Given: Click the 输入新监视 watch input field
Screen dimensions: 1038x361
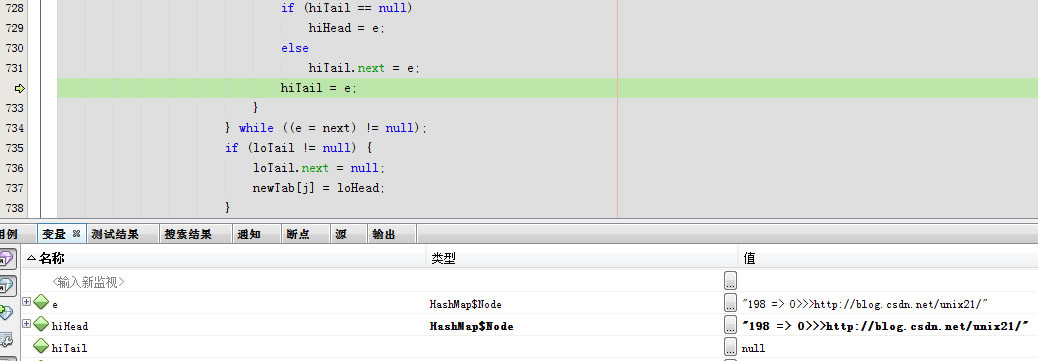Looking at the screenshot, I should click(88, 282).
